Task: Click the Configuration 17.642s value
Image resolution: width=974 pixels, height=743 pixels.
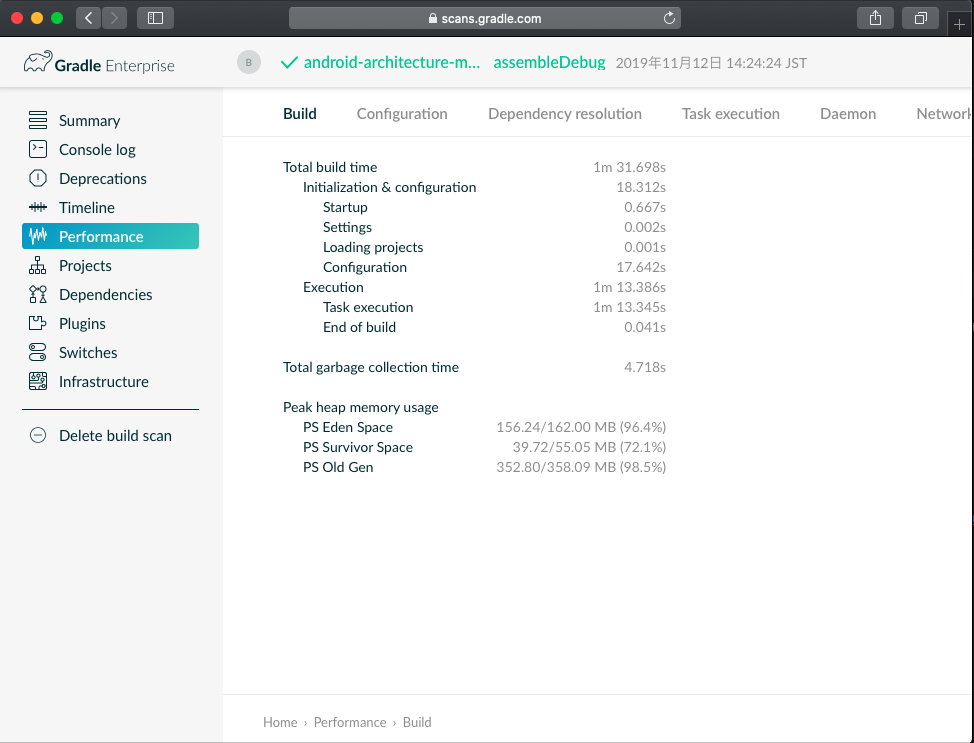Action: click(641, 267)
